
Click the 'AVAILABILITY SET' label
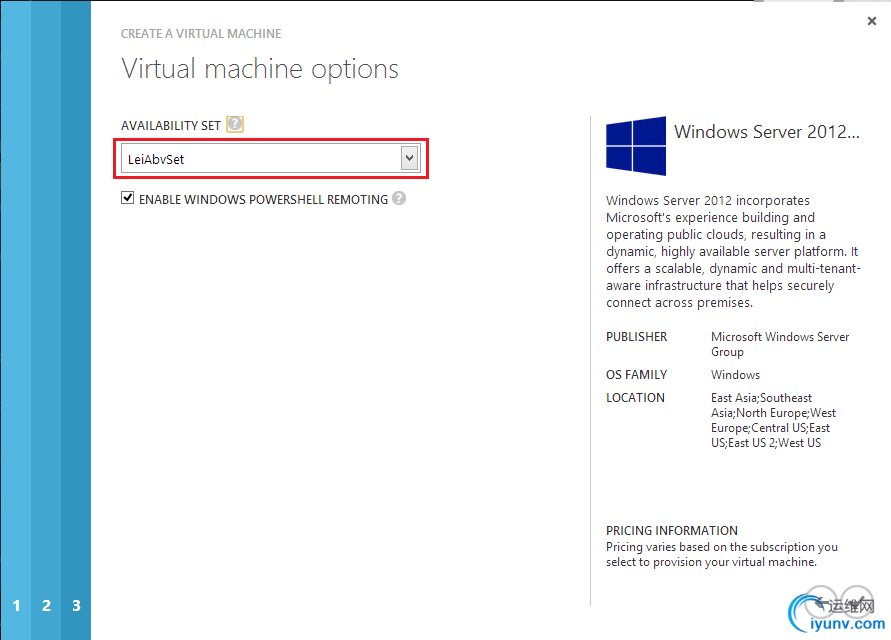point(170,126)
